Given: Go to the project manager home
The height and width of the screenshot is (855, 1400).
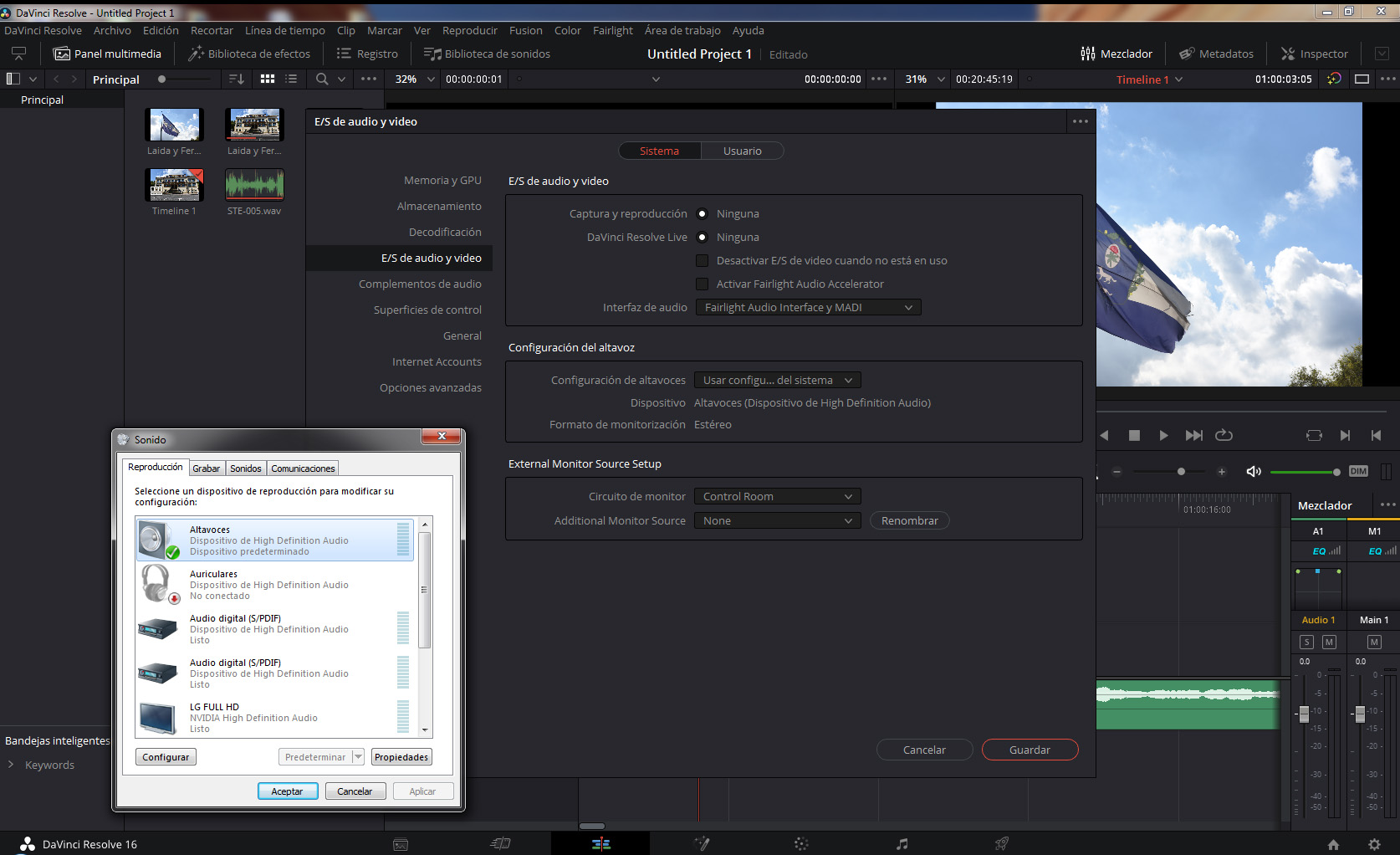Looking at the screenshot, I should coord(1333,844).
